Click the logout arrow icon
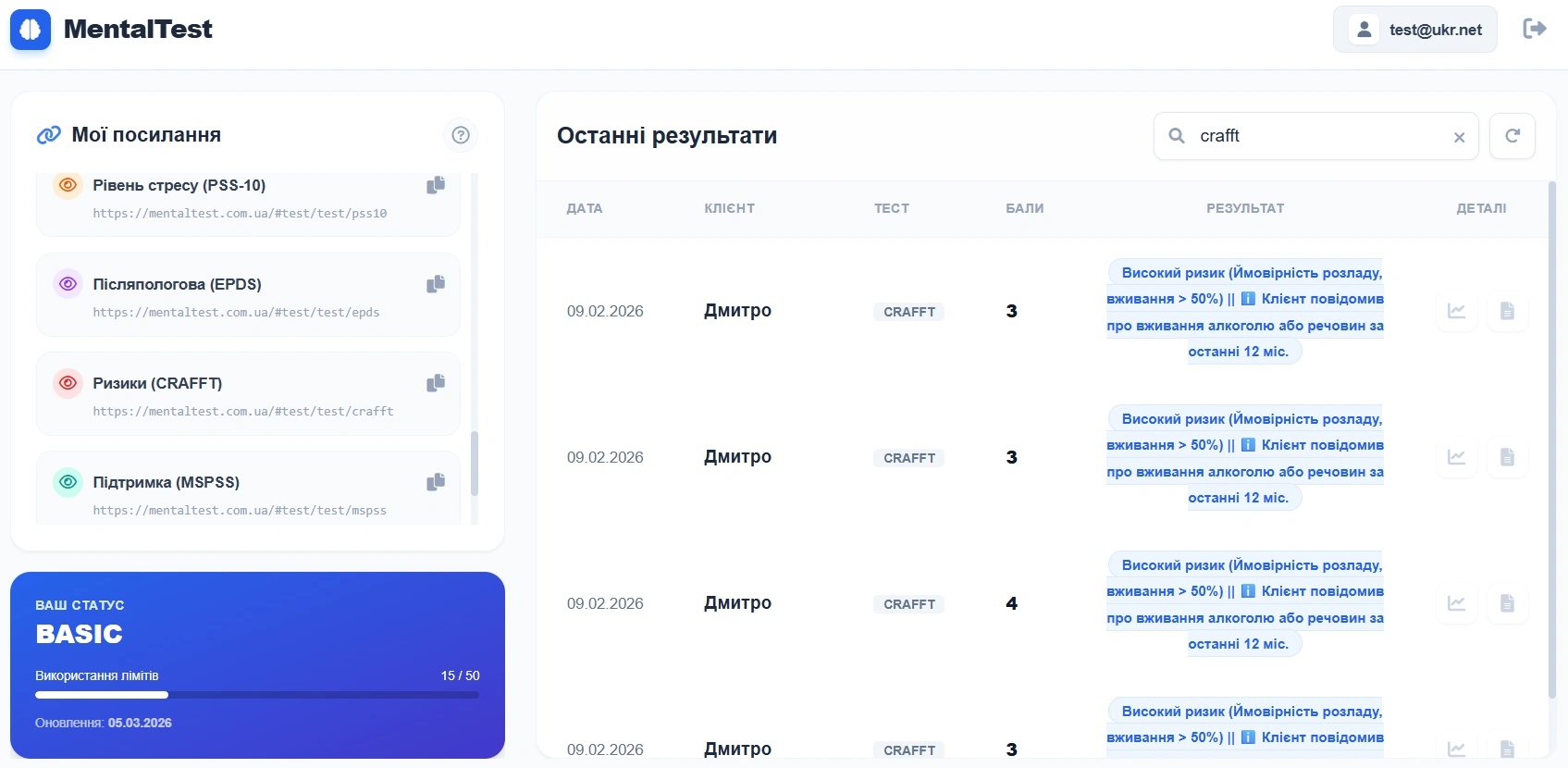Screen dimensions: 1568x768 tap(1535, 29)
